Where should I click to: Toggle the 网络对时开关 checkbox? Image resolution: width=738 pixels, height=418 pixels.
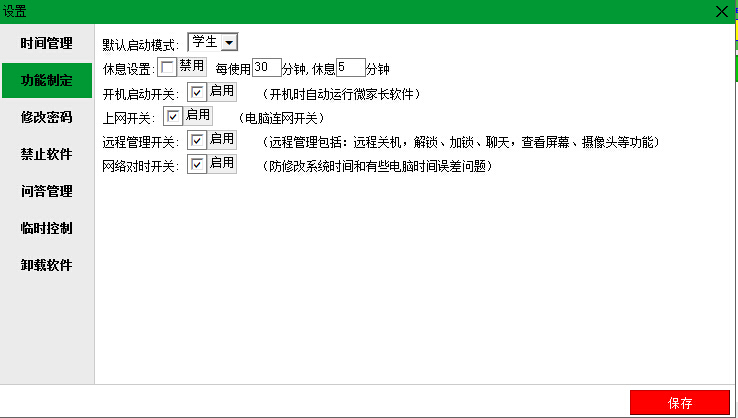[x=198, y=164]
